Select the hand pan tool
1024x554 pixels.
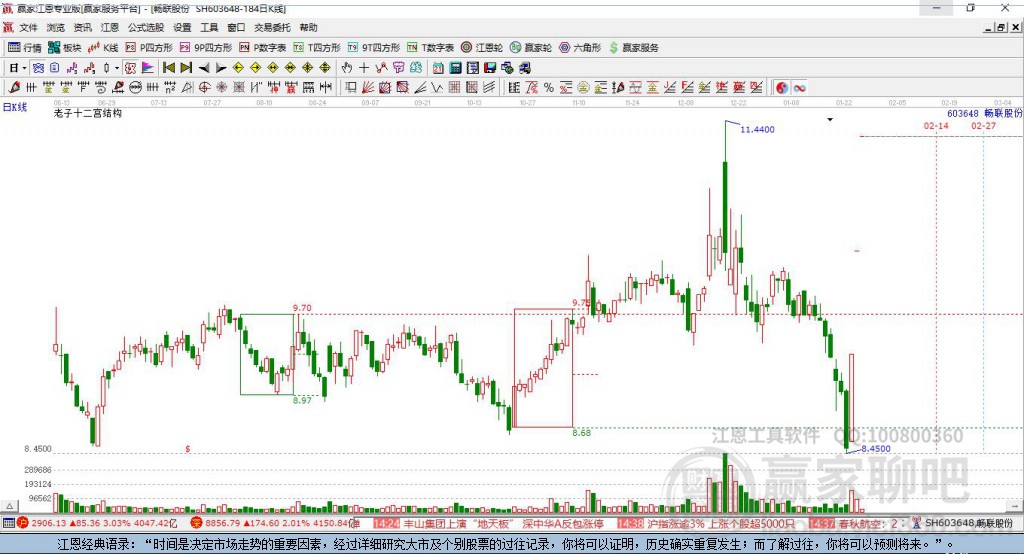coord(347,68)
